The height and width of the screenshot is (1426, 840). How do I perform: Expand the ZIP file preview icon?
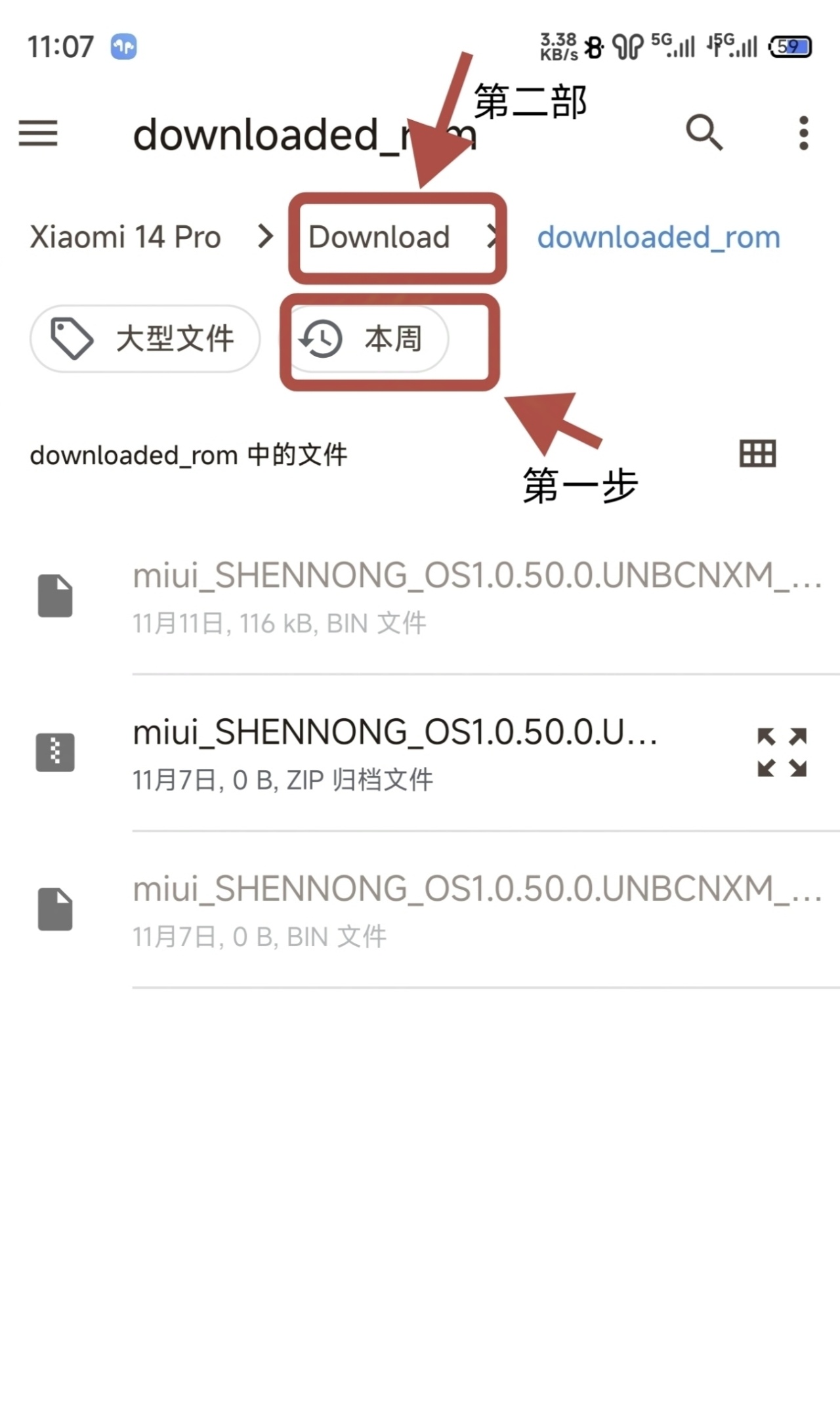pos(782,752)
